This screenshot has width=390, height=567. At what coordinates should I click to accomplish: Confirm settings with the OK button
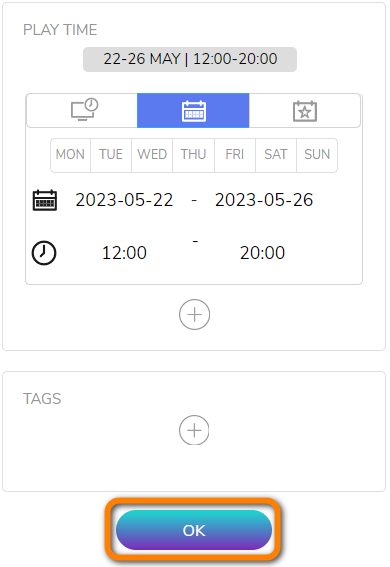click(194, 530)
